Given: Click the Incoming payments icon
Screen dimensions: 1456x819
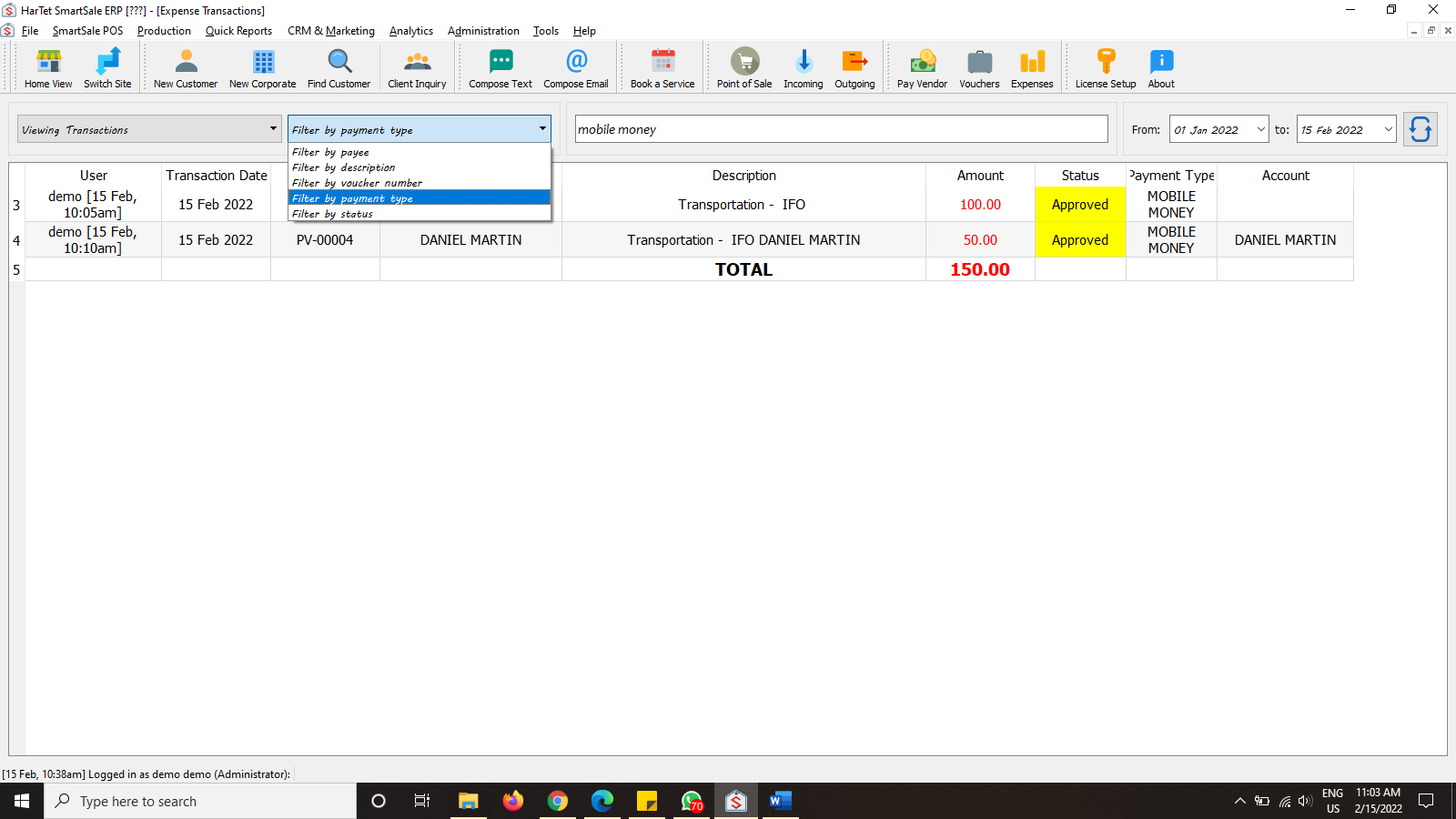Looking at the screenshot, I should [803, 66].
